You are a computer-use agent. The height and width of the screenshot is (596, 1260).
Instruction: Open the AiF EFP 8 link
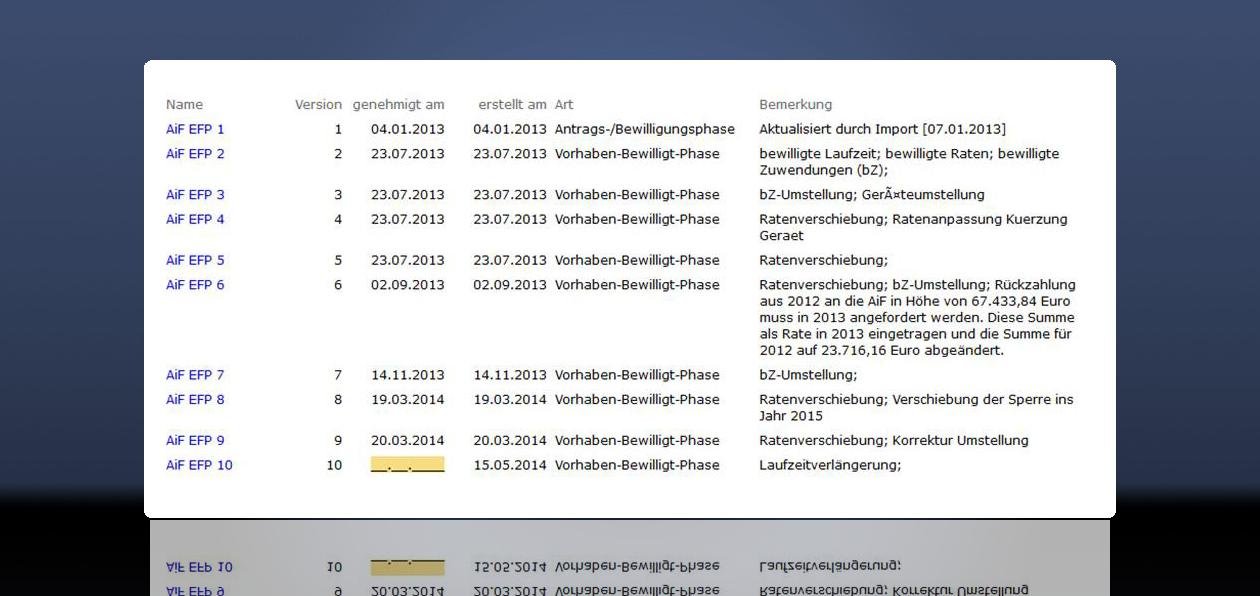point(195,399)
